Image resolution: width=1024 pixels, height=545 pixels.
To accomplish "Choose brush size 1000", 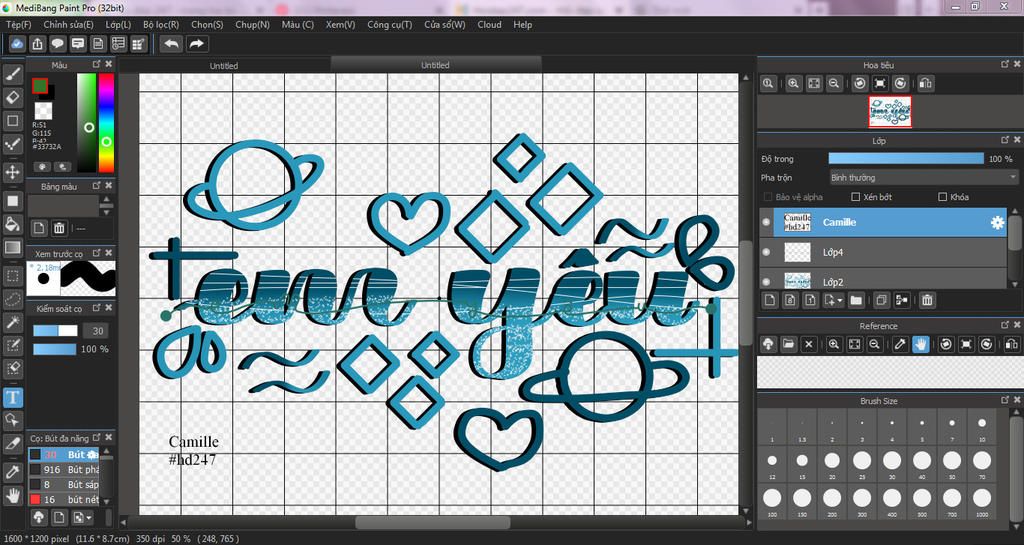I will [982, 501].
